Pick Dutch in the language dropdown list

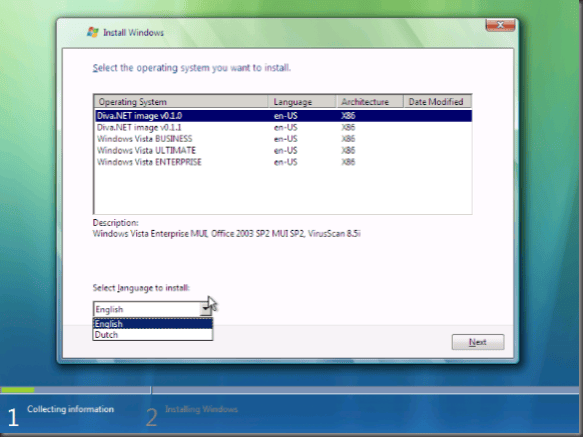pos(153,335)
